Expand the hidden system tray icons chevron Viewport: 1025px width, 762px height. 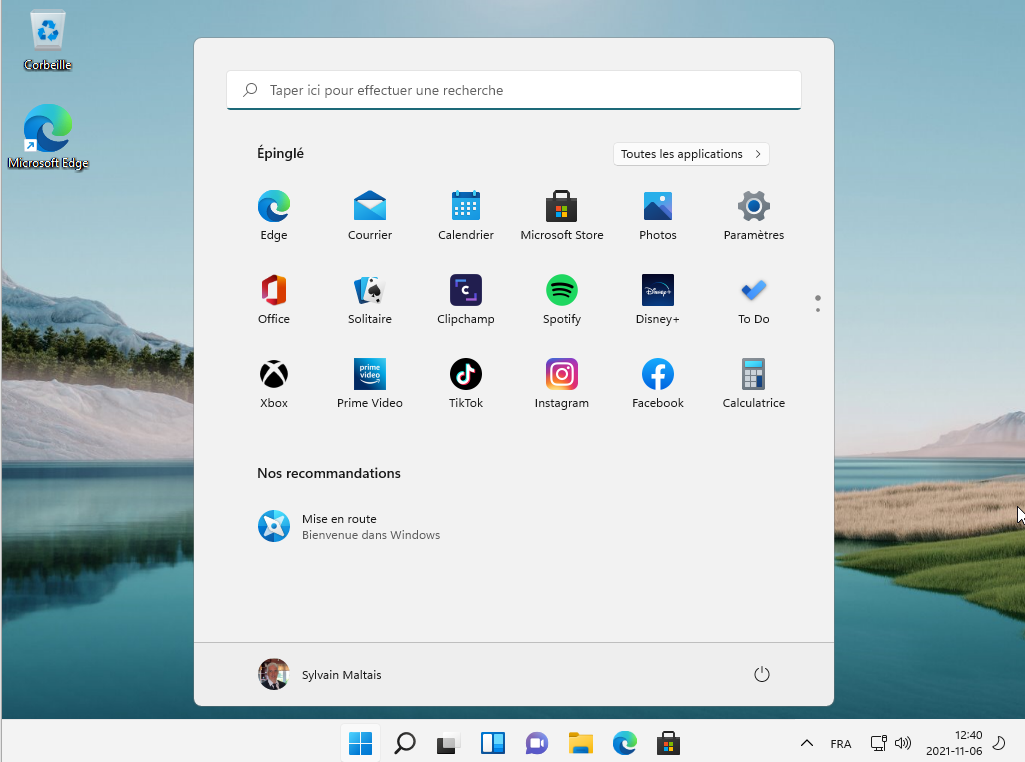806,743
